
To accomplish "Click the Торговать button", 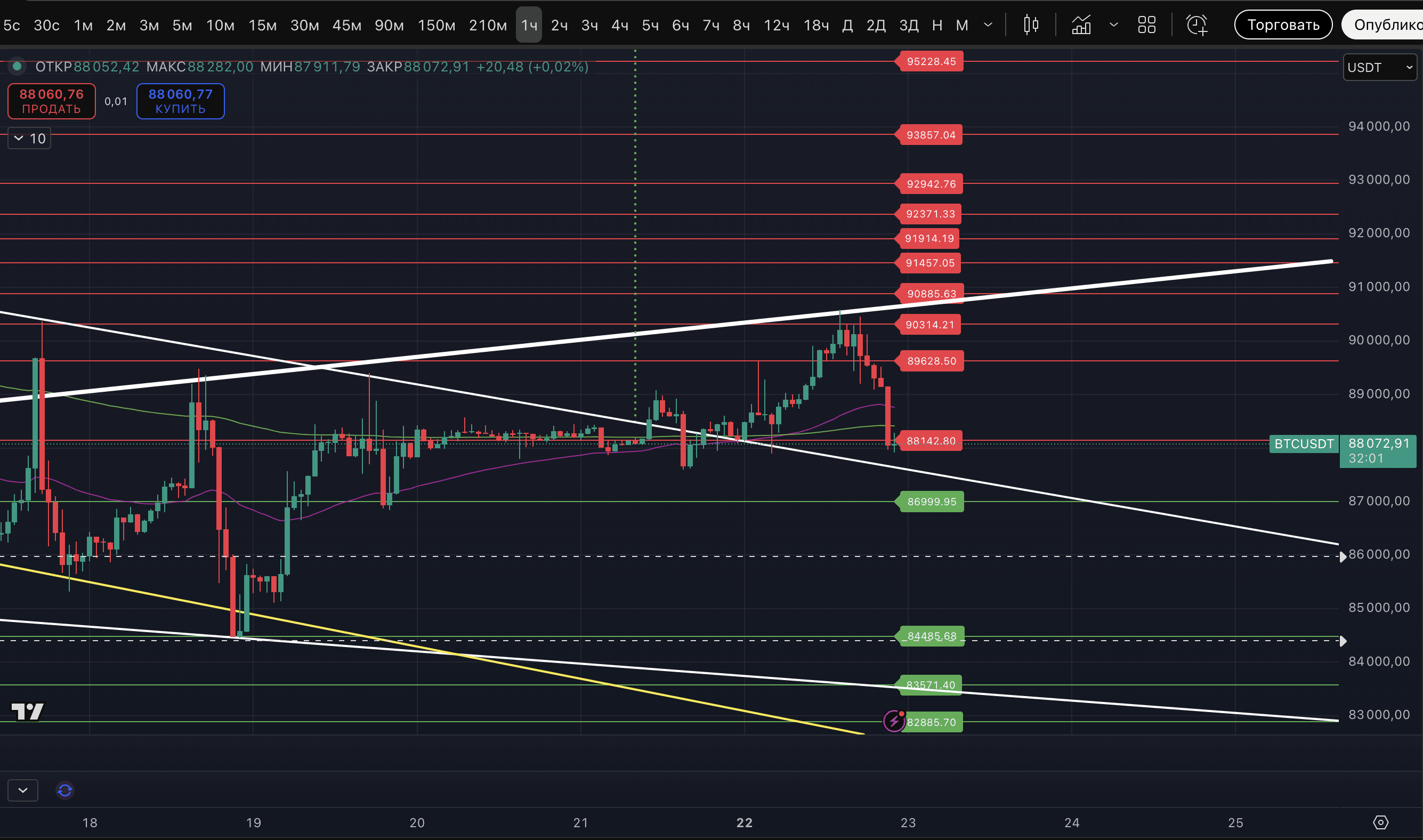I will [1283, 25].
